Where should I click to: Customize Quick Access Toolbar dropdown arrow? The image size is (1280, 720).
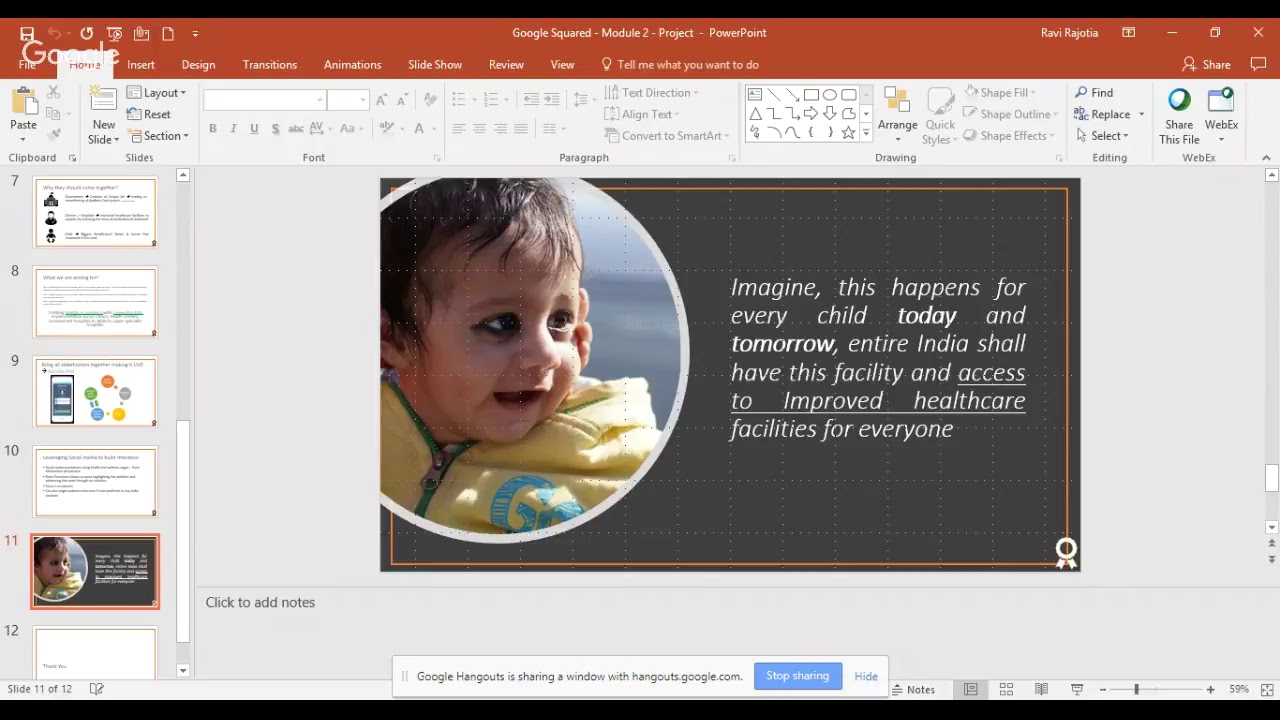(195, 34)
